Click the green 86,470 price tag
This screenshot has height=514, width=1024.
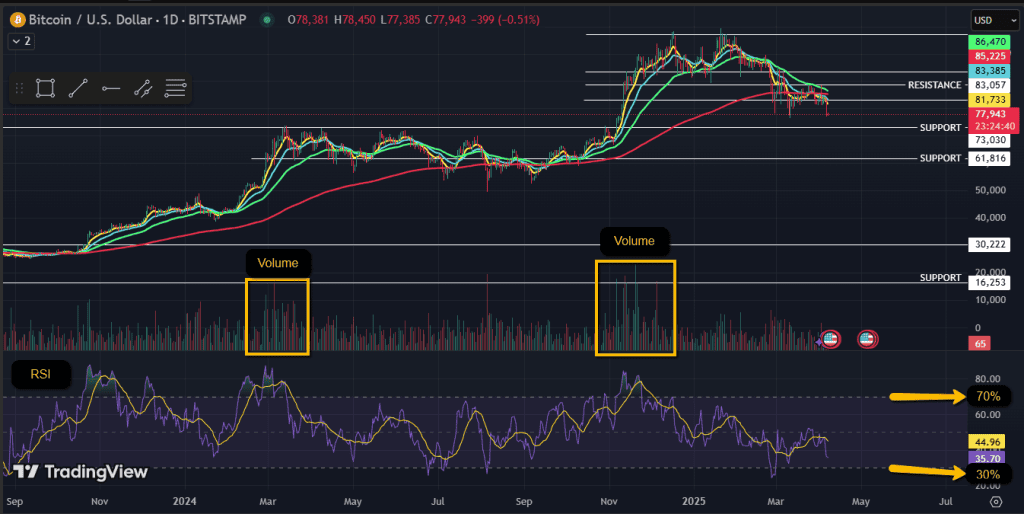tap(989, 42)
